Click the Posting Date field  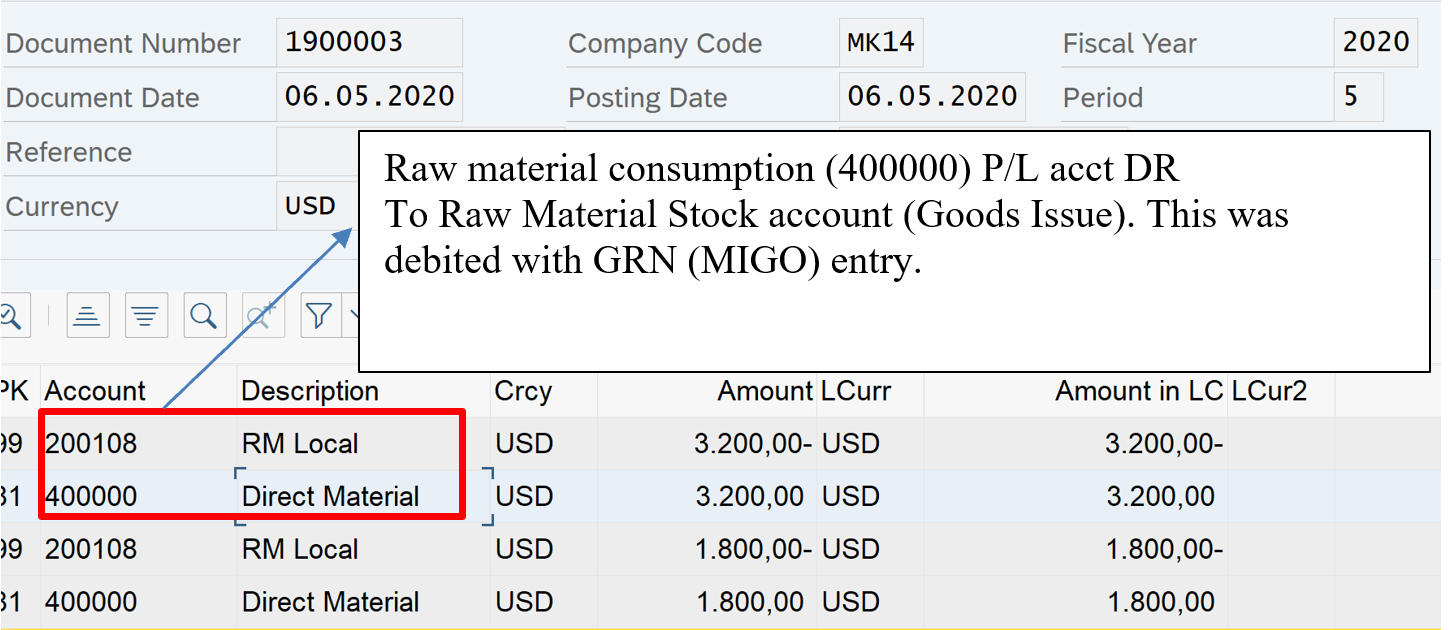[931, 97]
